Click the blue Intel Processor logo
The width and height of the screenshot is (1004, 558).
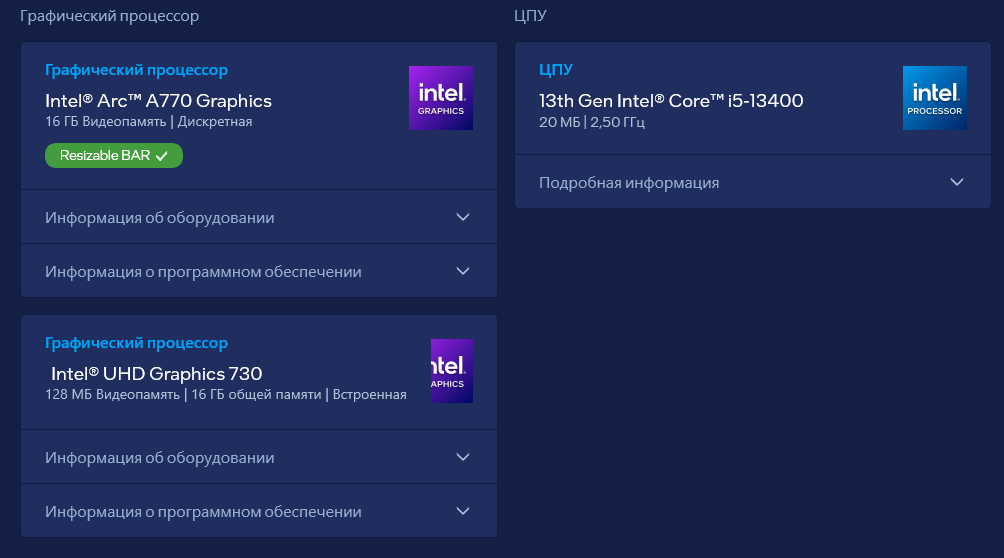[934, 98]
